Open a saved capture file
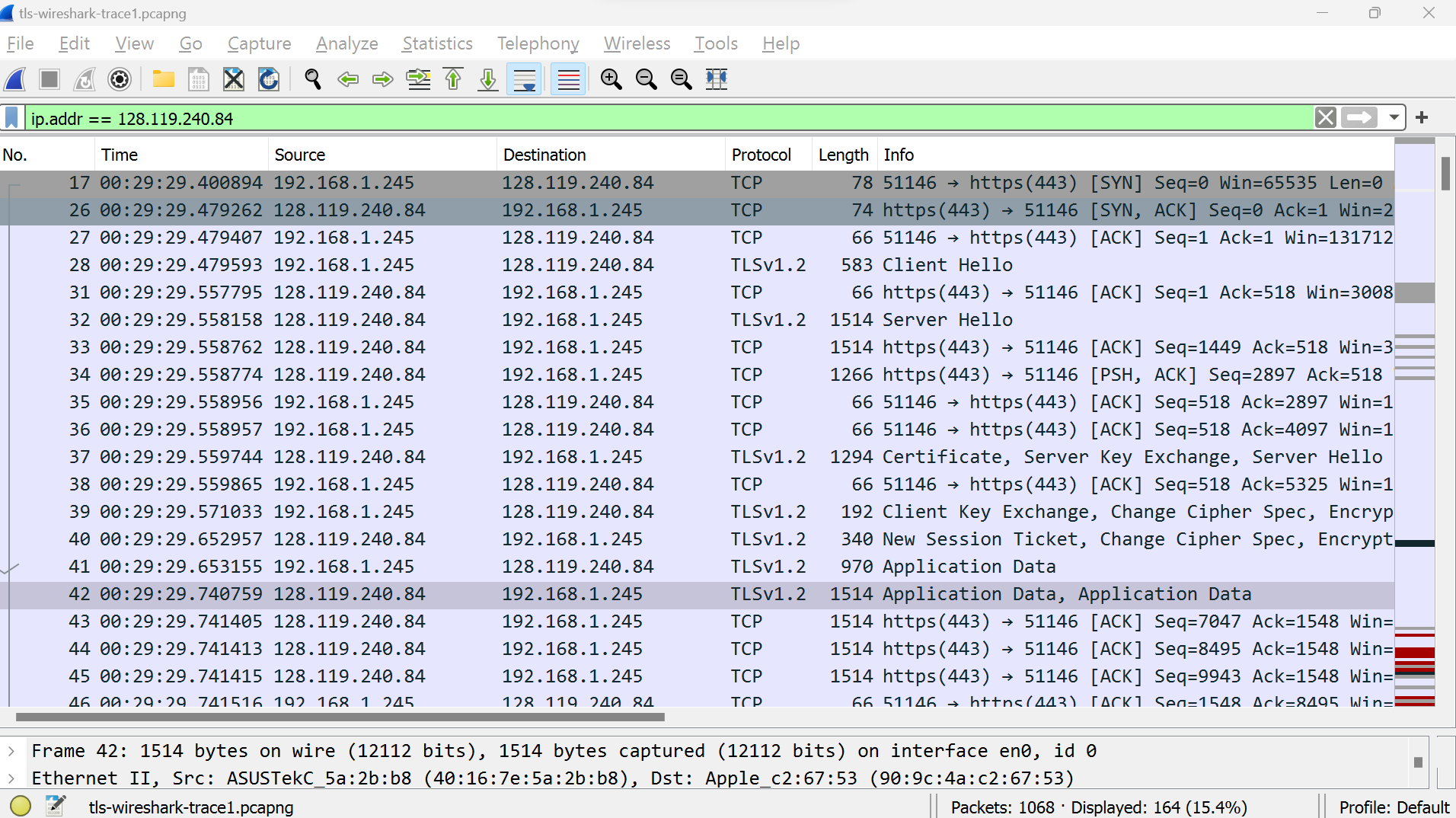The image size is (1456, 818). tap(163, 79)
